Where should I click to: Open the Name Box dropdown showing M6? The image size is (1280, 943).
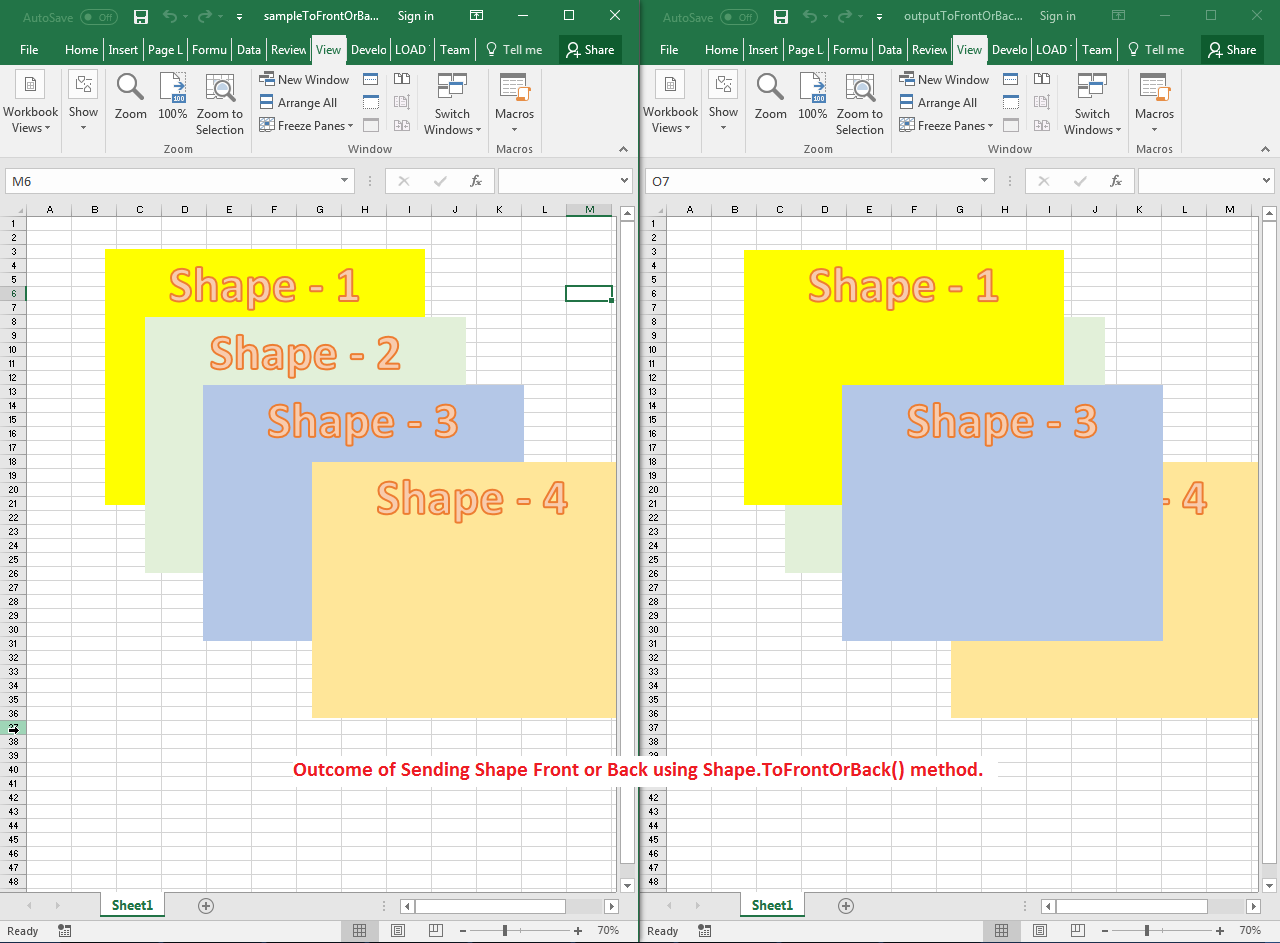[345, 181]
